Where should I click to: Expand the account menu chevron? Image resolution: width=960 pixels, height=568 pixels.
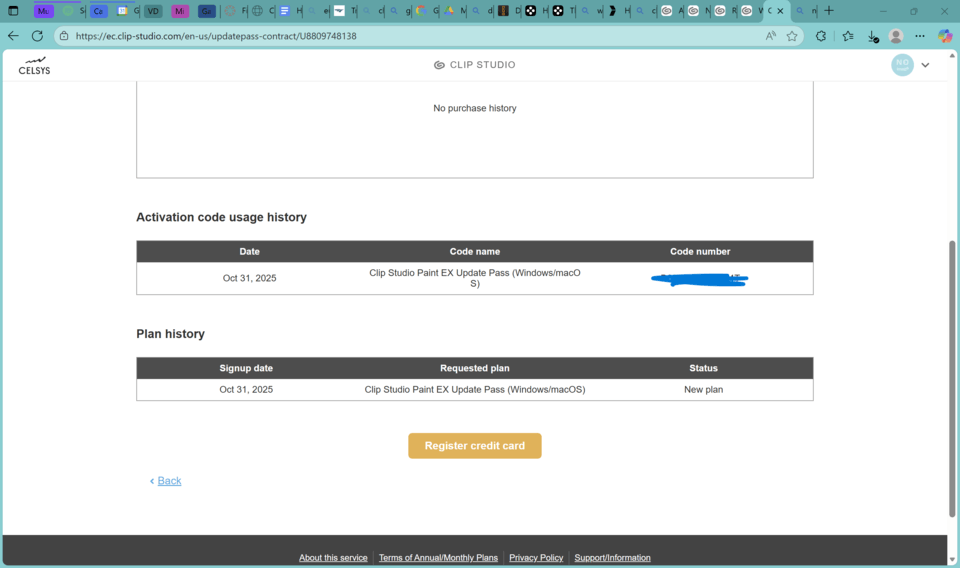(925, 65)
